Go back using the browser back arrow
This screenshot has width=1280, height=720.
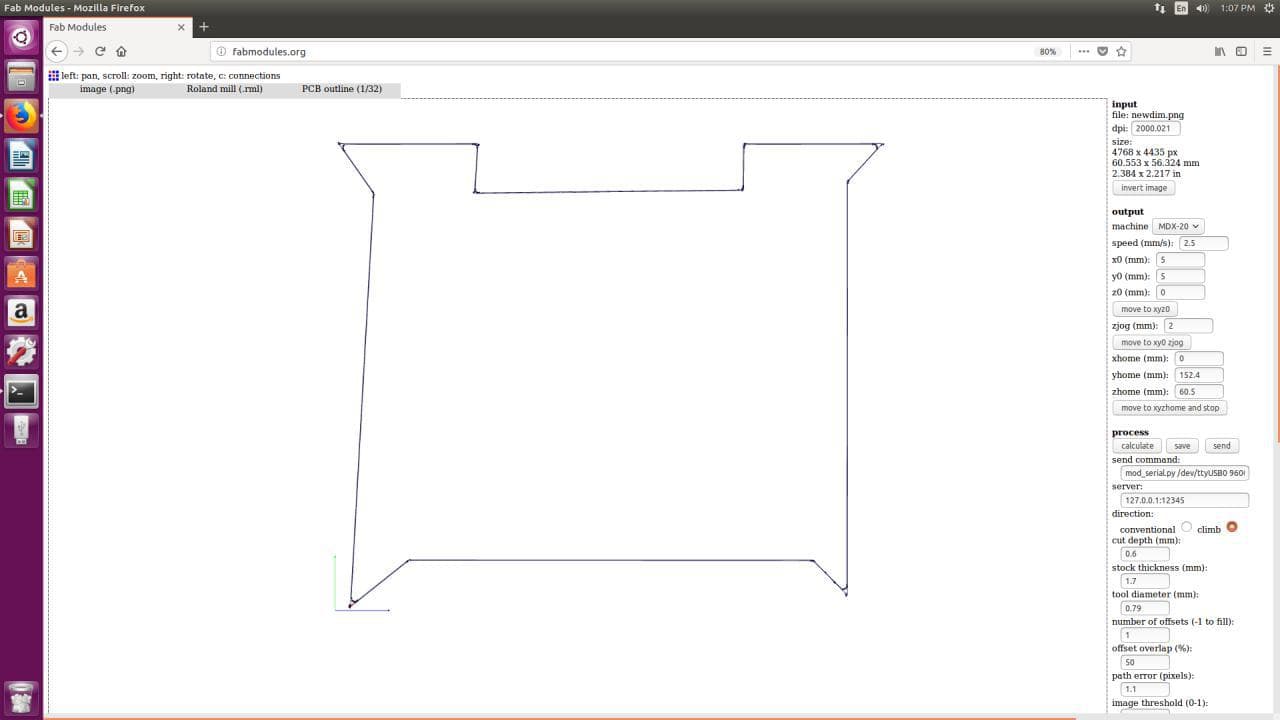[57, 51]
